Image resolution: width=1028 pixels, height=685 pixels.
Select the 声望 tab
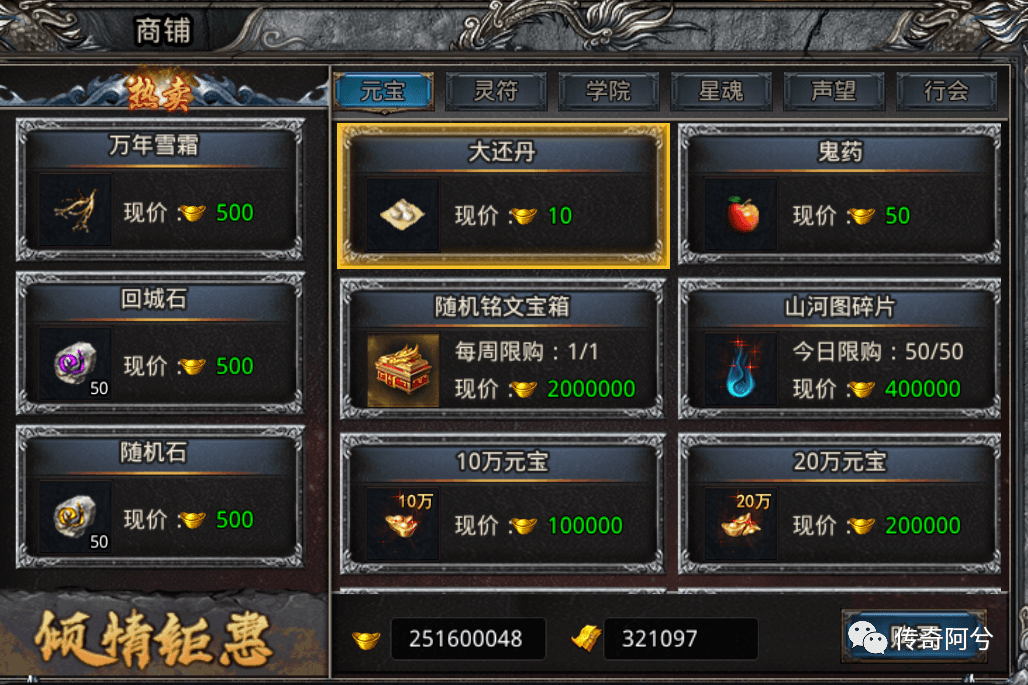(x=834, y=91)
